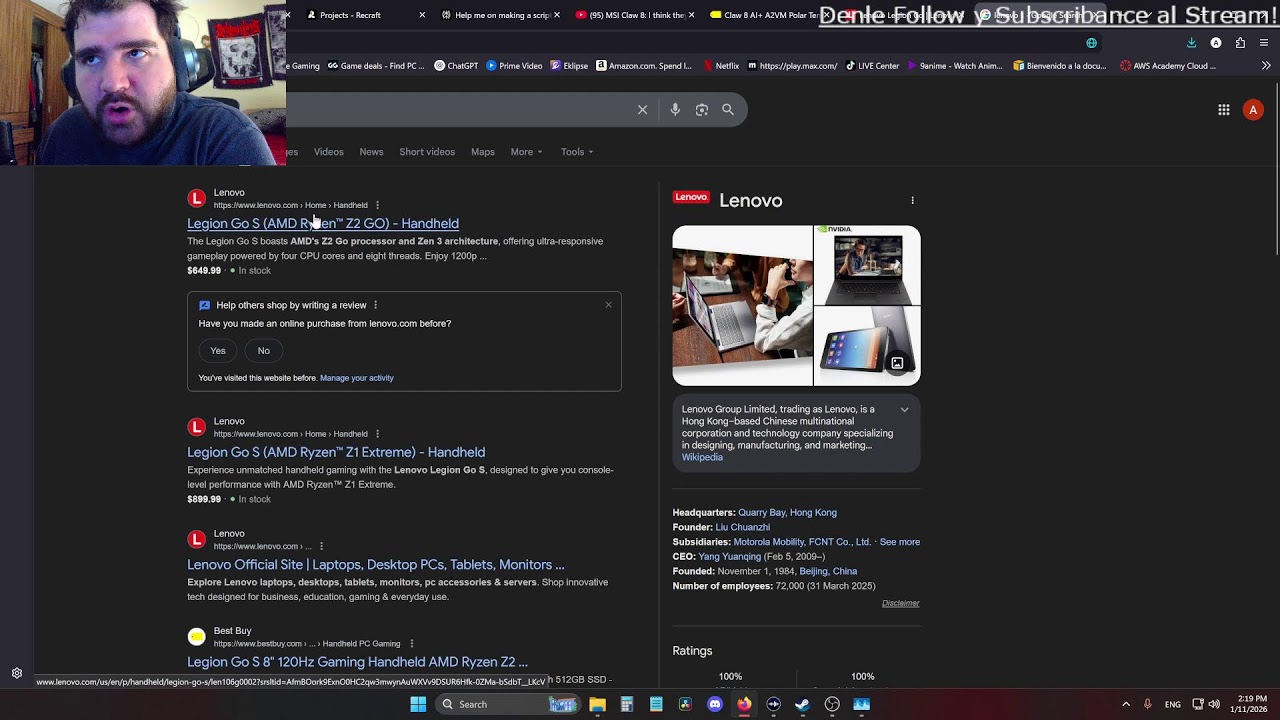
Task: Open 'Legion Go S (AMD Ryzen Z1 Extreme)' result
Action: 336,453
